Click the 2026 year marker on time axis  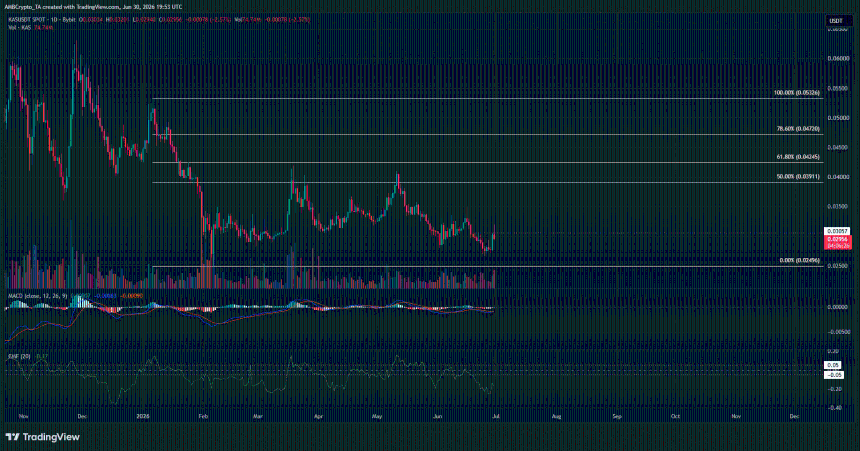(x=144, y=416)
